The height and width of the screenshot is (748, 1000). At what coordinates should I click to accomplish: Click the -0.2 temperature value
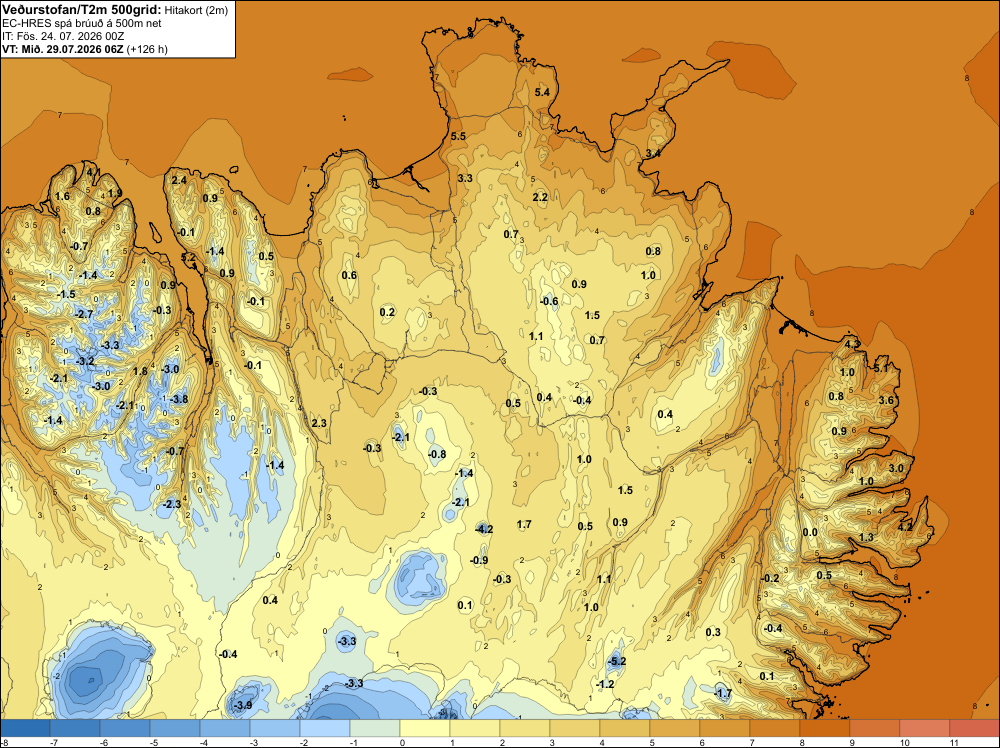pyautogui.click(x=770, y=579)
